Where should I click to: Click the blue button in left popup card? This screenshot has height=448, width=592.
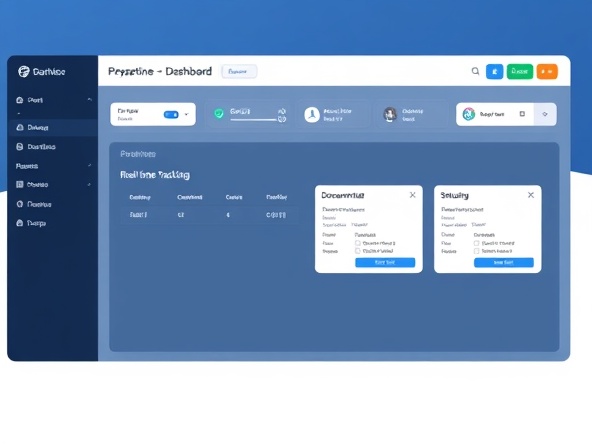click(x=385, y=262)
